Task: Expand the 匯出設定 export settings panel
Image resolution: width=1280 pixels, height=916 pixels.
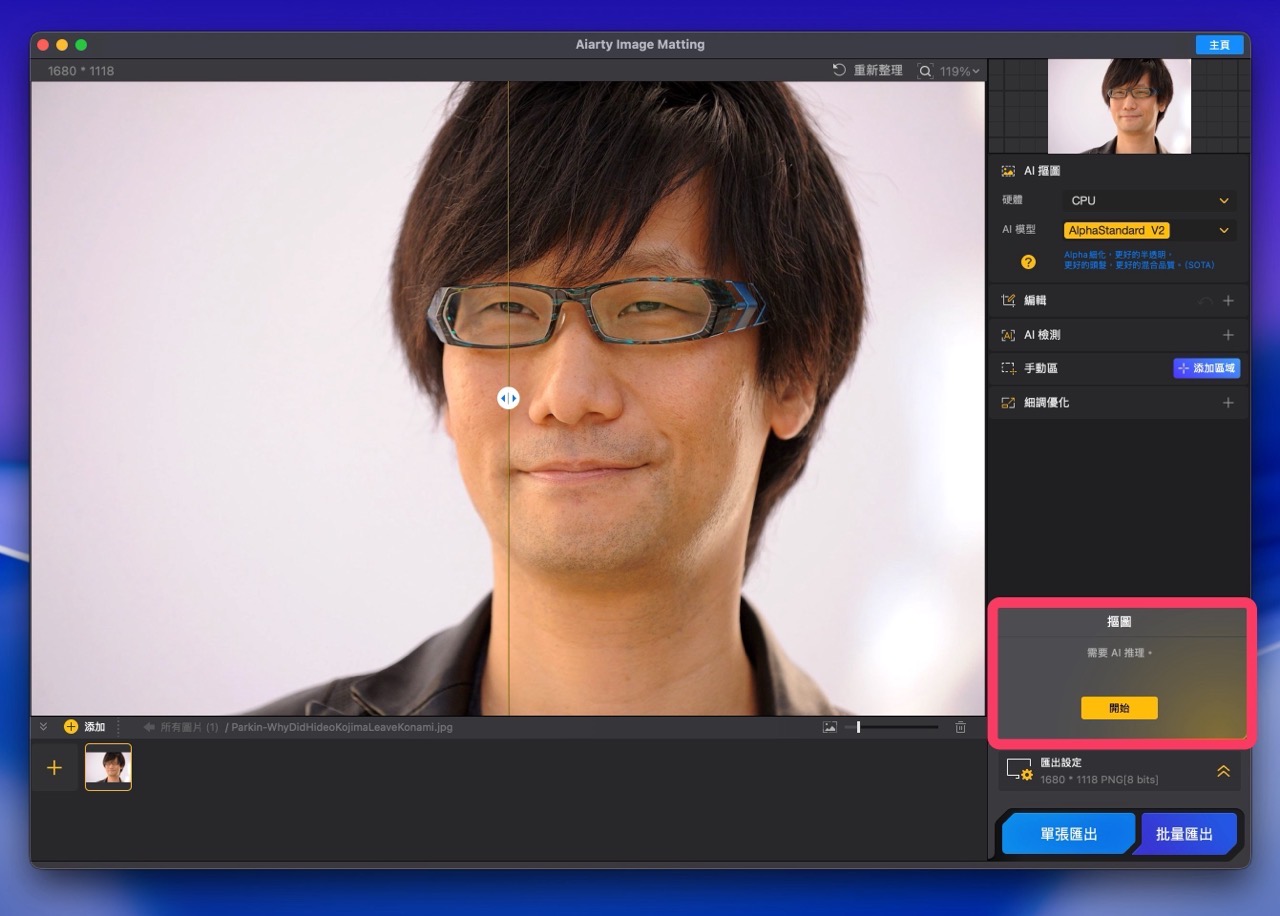Action: click(x=1223, y=771)
